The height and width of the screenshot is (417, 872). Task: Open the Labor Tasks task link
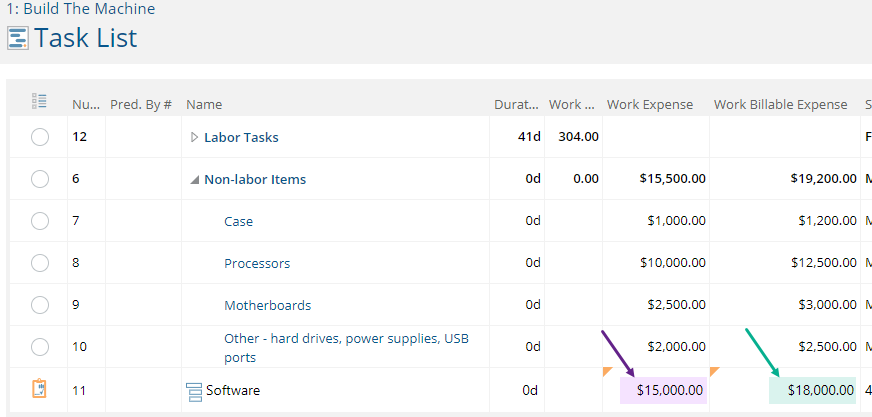(241, 137)
